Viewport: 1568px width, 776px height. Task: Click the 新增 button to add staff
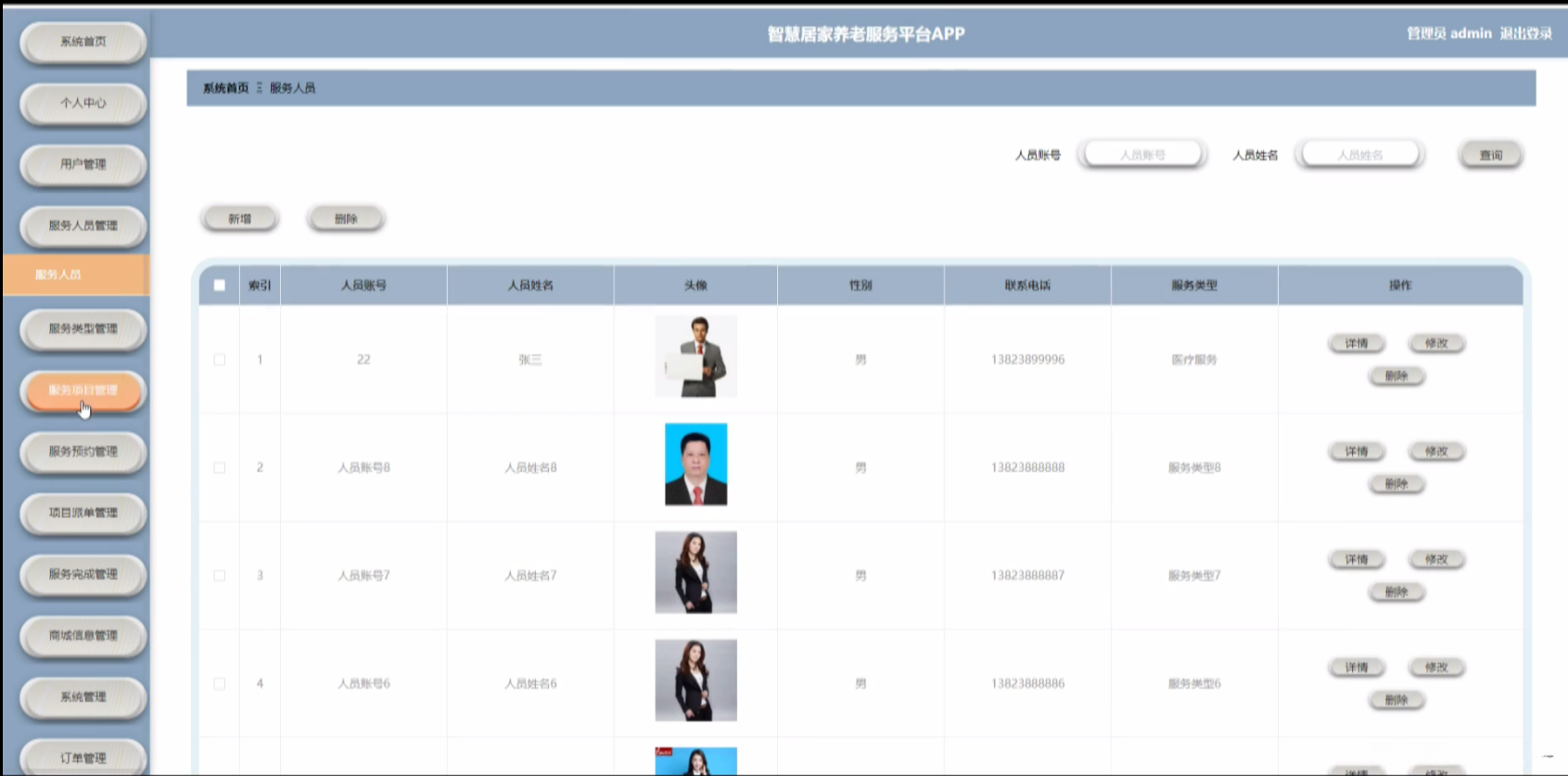click(240, 219)
